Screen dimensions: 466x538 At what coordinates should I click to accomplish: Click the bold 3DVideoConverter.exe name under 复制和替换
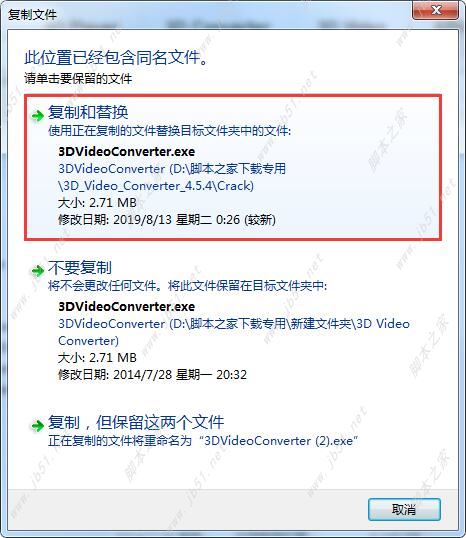click(x=127, y=151)
